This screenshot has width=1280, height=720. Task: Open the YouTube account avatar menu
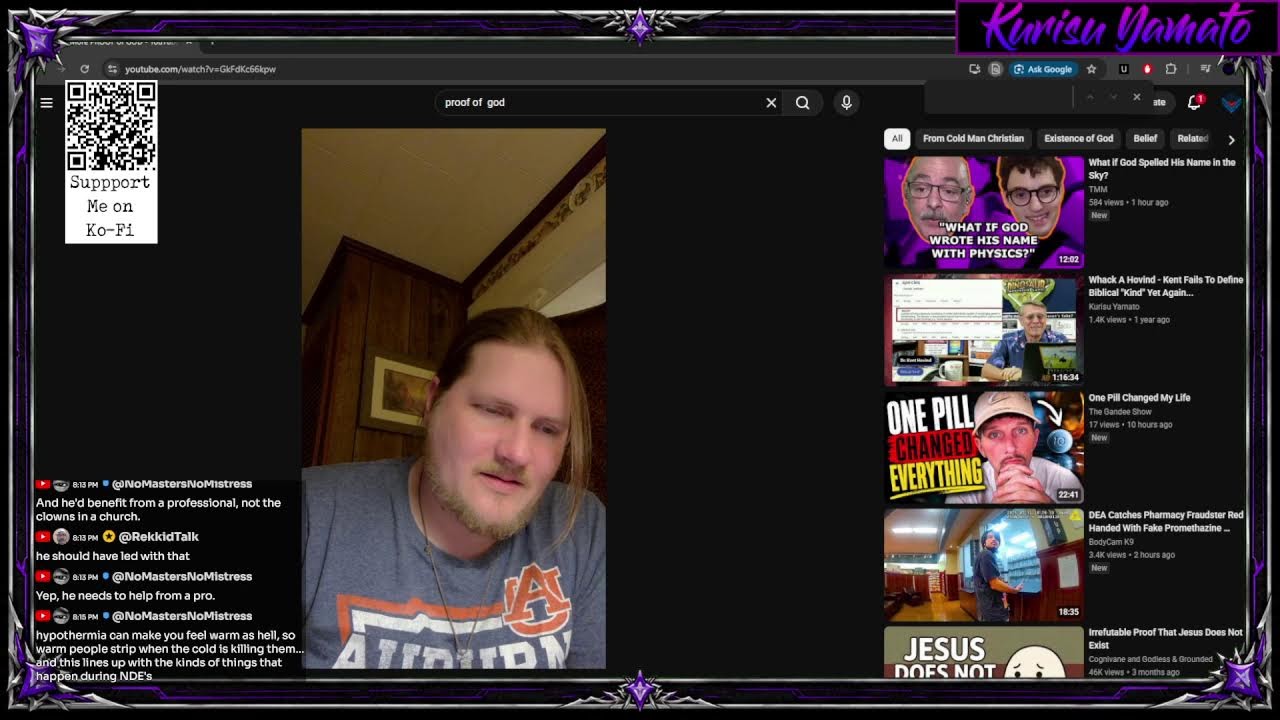point(1232,102)
